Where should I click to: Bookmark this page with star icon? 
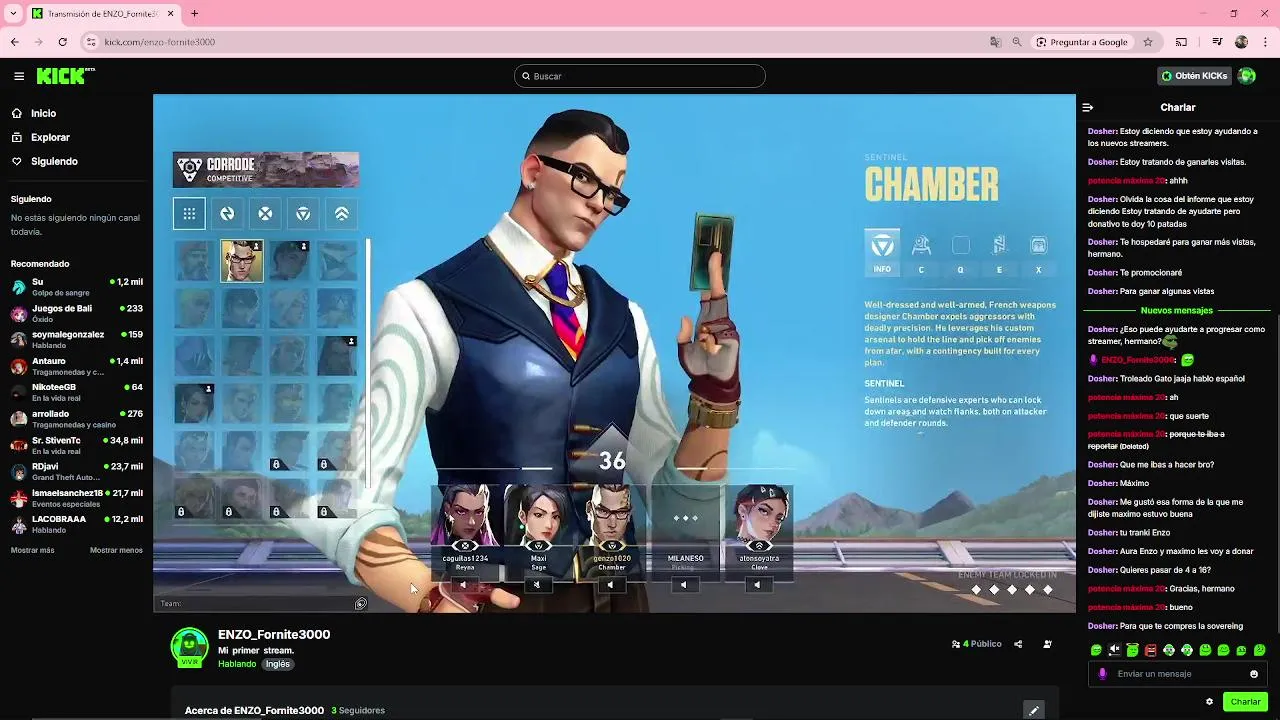point(1148,42)
